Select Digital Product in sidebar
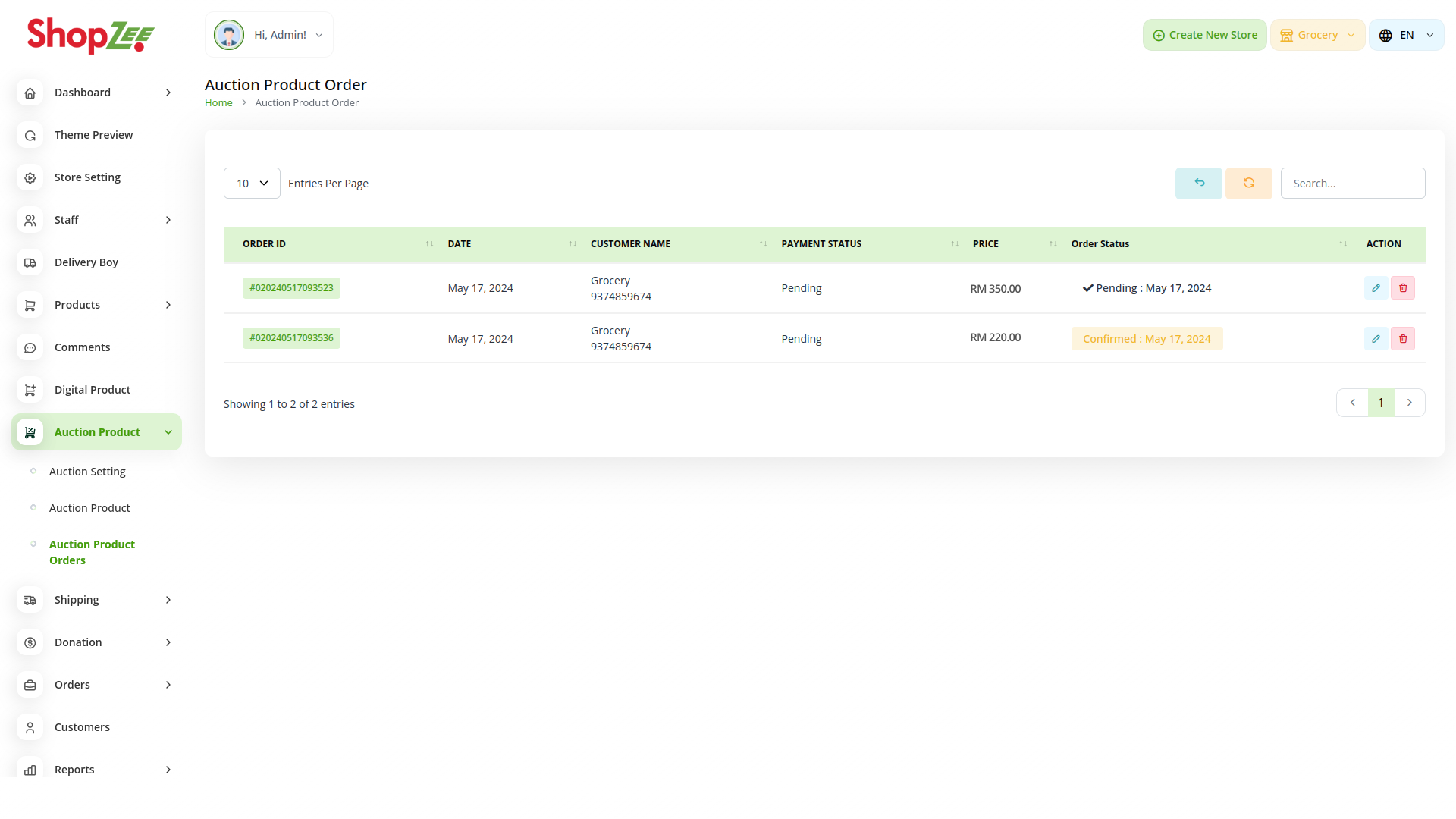Viewport: 1456px width, 819px height. [x=93, y=390]
